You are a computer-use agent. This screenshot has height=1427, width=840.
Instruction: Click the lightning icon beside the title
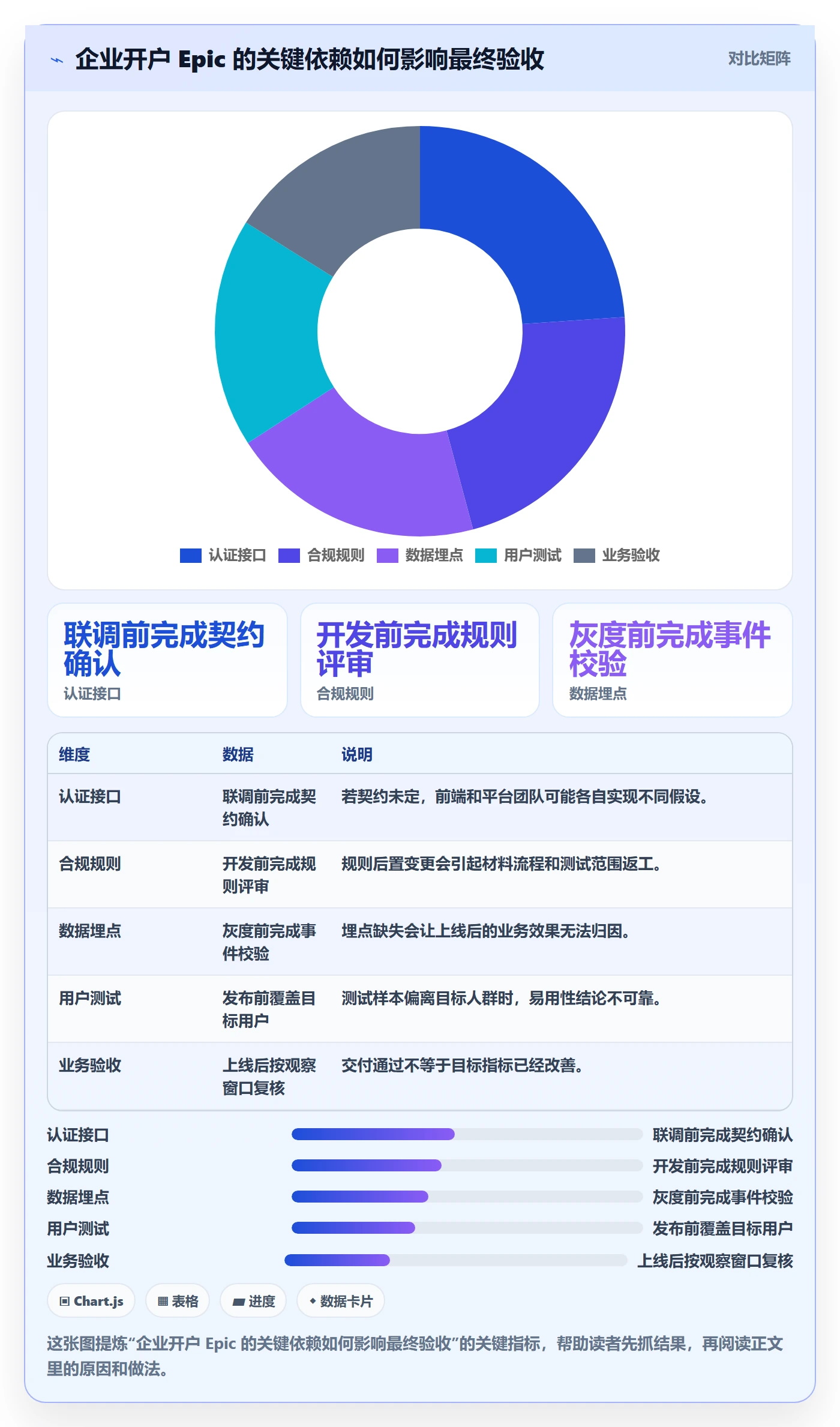pos(57,60)
